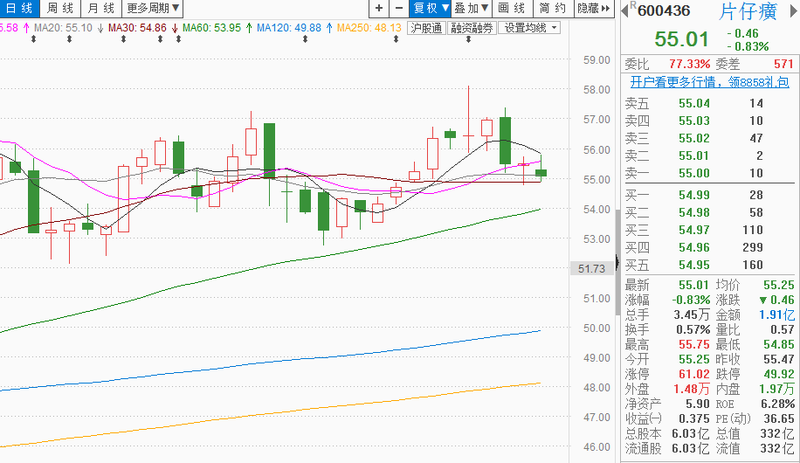This screenshot has width=800, height=463.
Task: Click the zoom in plus button
Action: [x=379, y=8]
